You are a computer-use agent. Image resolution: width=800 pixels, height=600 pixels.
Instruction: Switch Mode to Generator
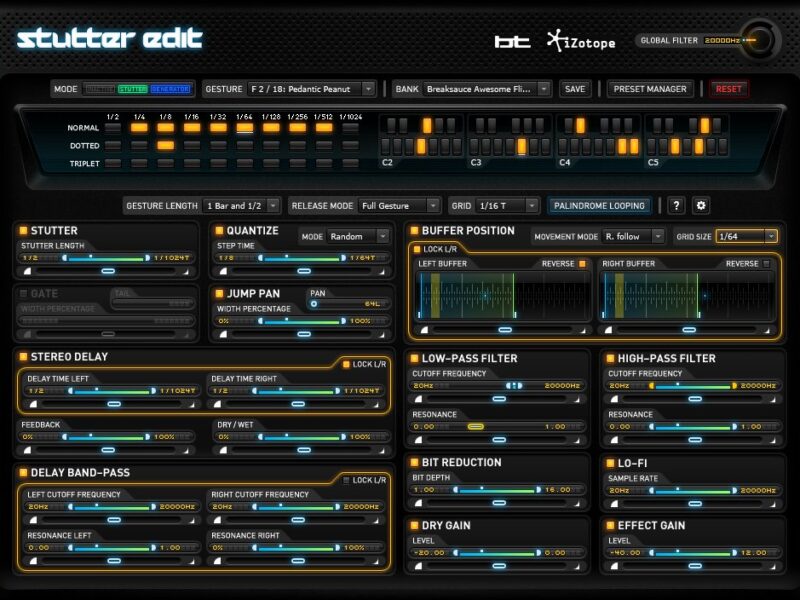(169, 89)
